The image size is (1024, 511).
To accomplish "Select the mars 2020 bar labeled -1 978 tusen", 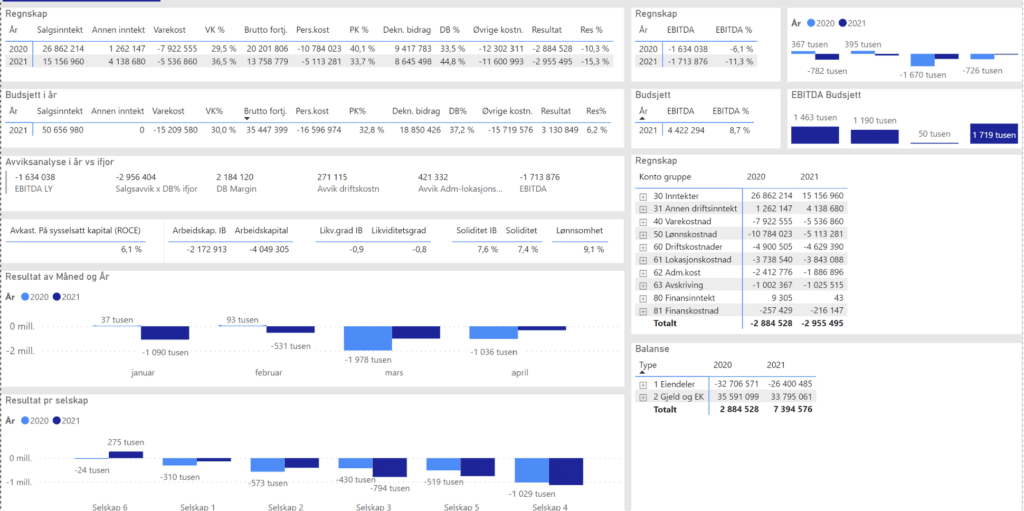I will coord(367,339).
